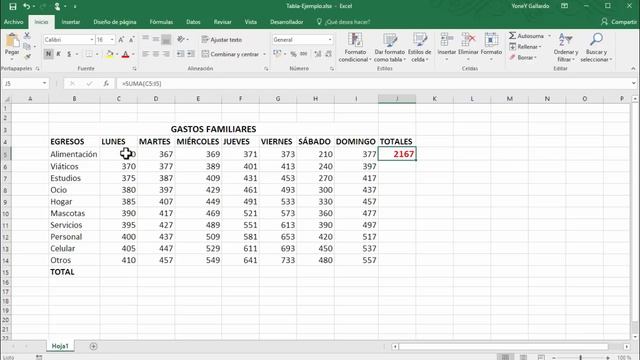Click the Cut scissors icon
The width and height of the screenshot is (640, 360).
[x=27, y=36]
